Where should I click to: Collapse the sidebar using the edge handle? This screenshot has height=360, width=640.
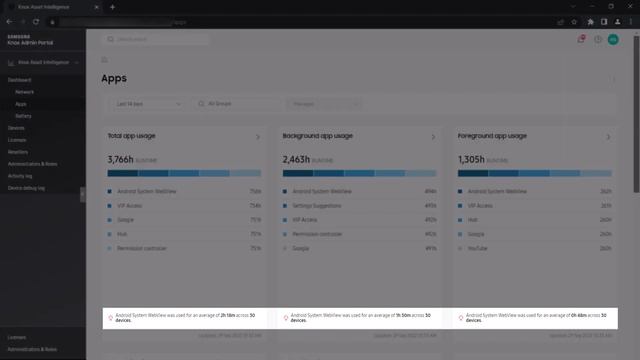[83, 194]
